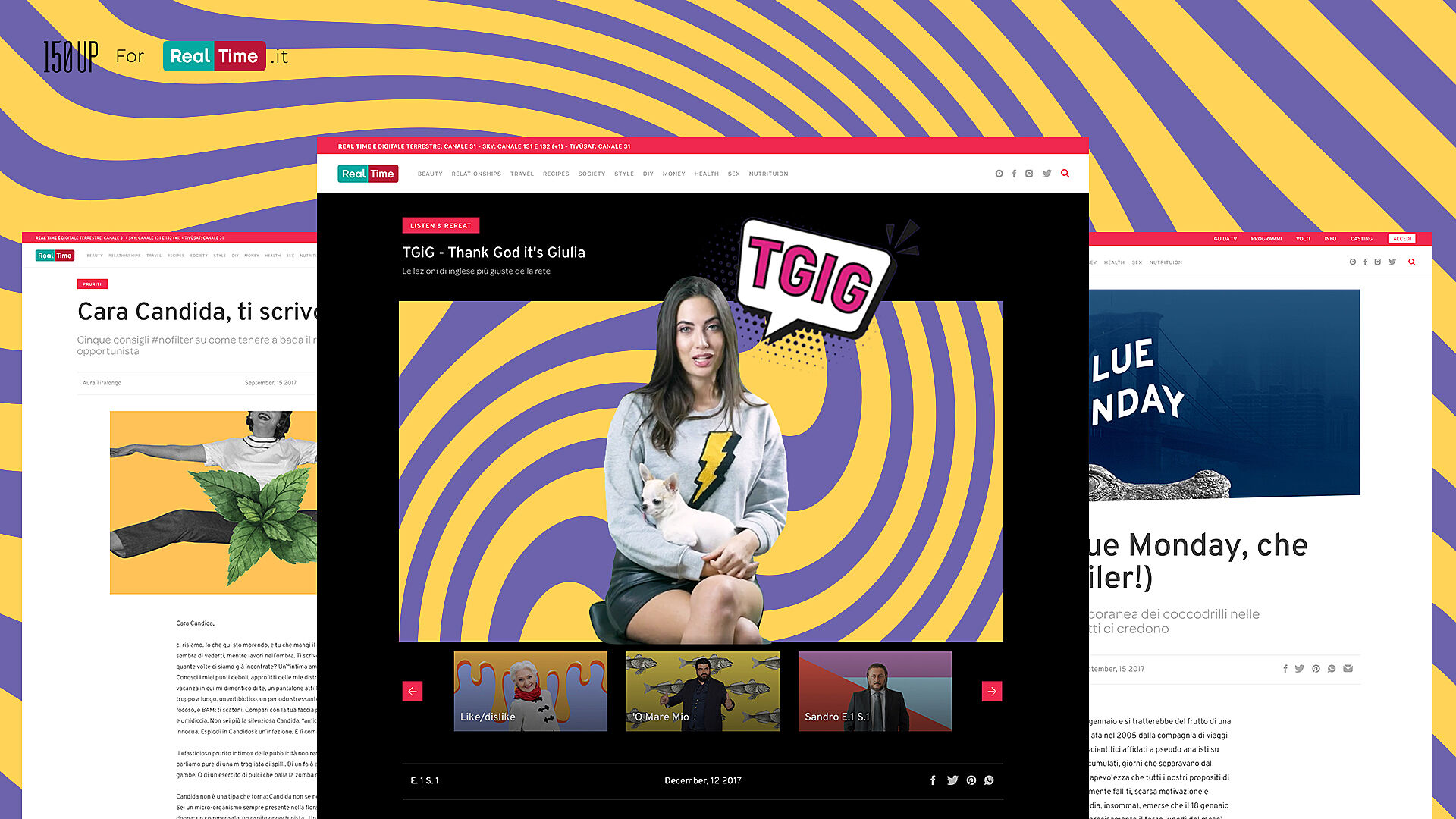Share Blue Monday article on Facebook
The width and height of the screenshot is (1456, 819).
click(x=1285, y=669)
